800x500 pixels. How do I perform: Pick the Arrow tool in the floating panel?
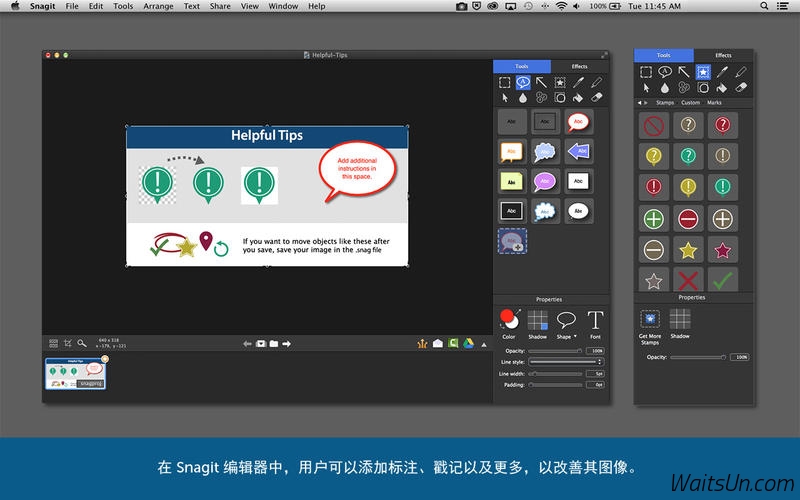[684, 72]
